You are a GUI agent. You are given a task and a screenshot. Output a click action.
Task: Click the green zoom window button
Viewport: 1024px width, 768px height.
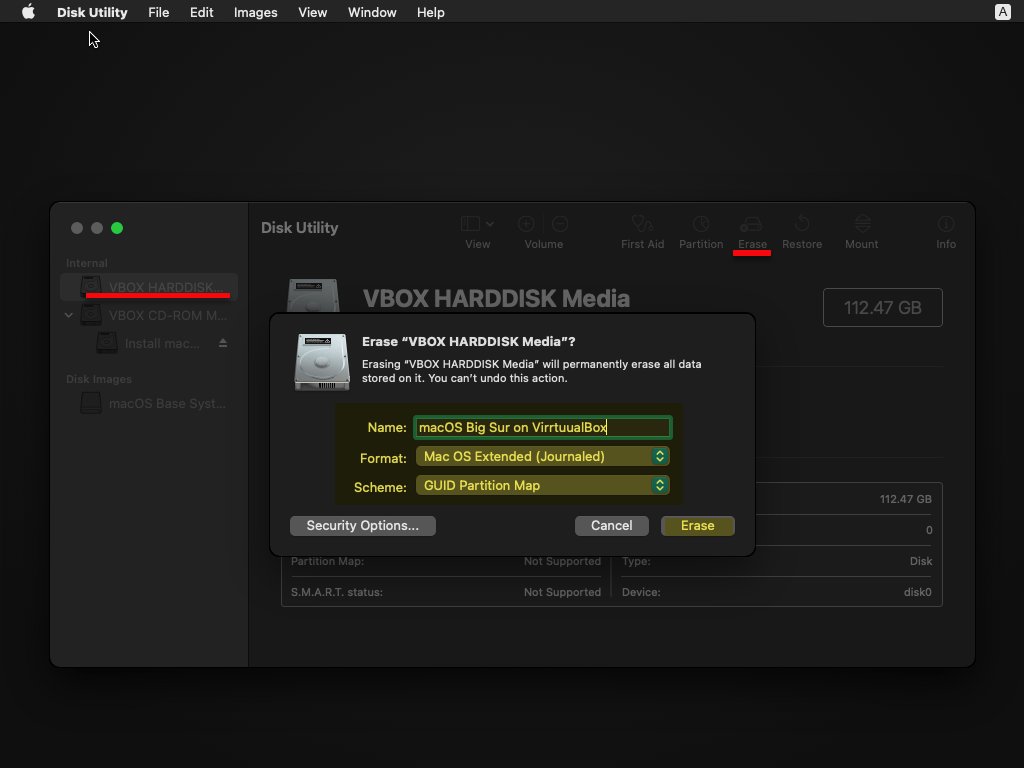pos(117,228)
